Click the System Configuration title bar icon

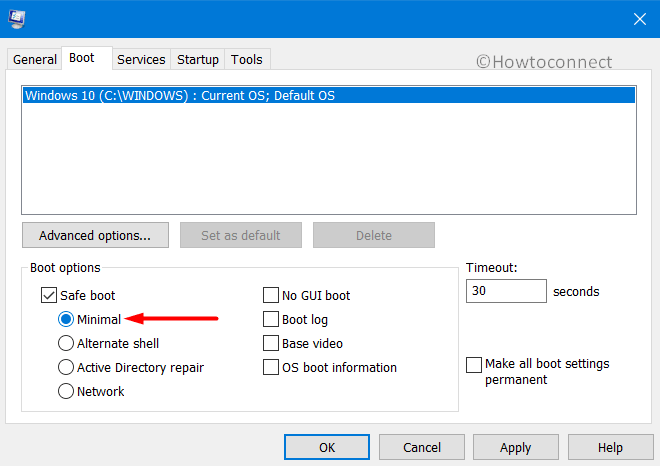(x=17, y=19)
